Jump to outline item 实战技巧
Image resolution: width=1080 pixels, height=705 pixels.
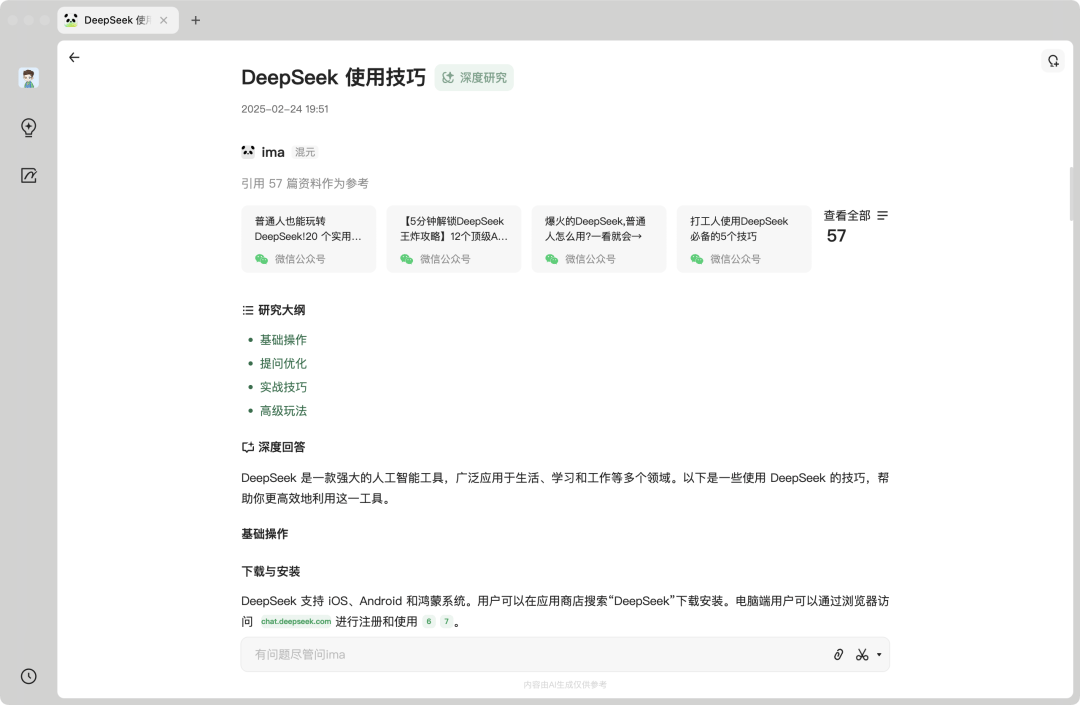(x=283, y=388)
